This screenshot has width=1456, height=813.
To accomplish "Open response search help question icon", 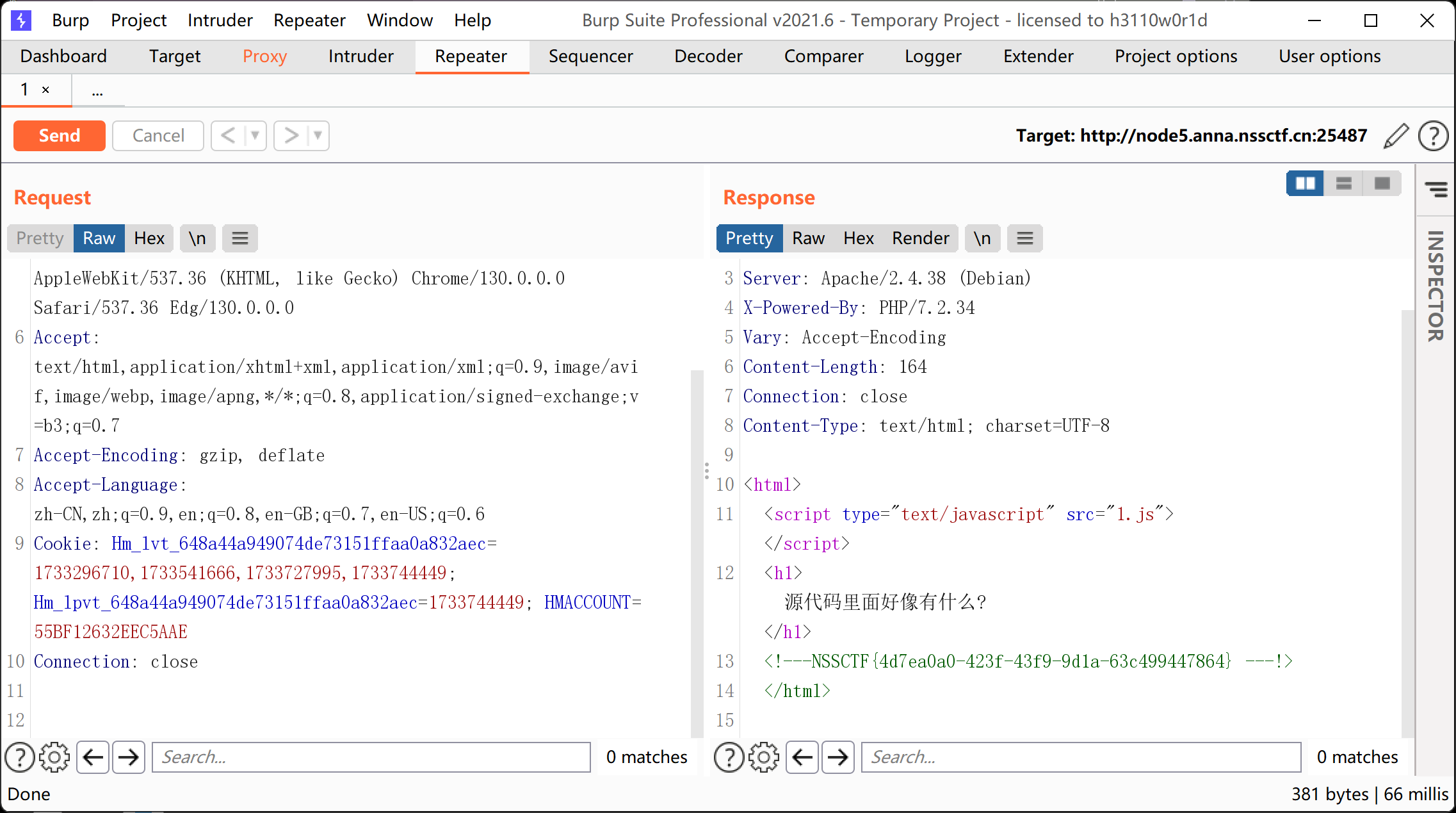I will pyautogui.click(x=729, y=757).
